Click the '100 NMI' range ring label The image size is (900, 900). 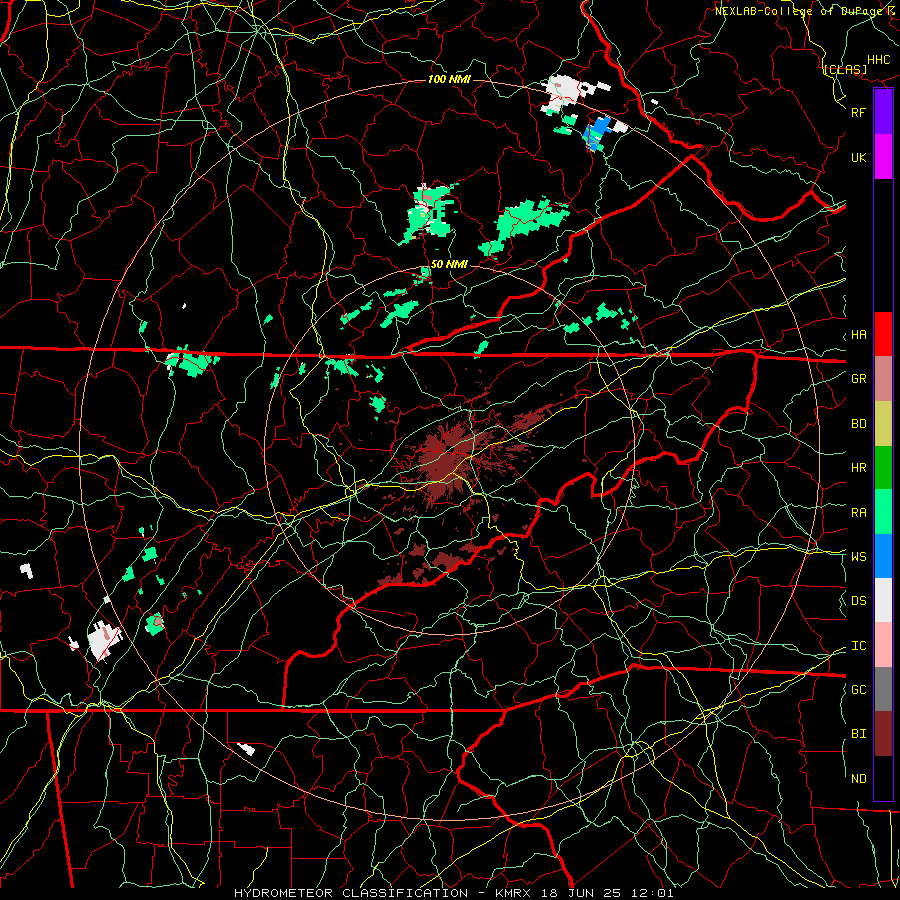(449, 79)
